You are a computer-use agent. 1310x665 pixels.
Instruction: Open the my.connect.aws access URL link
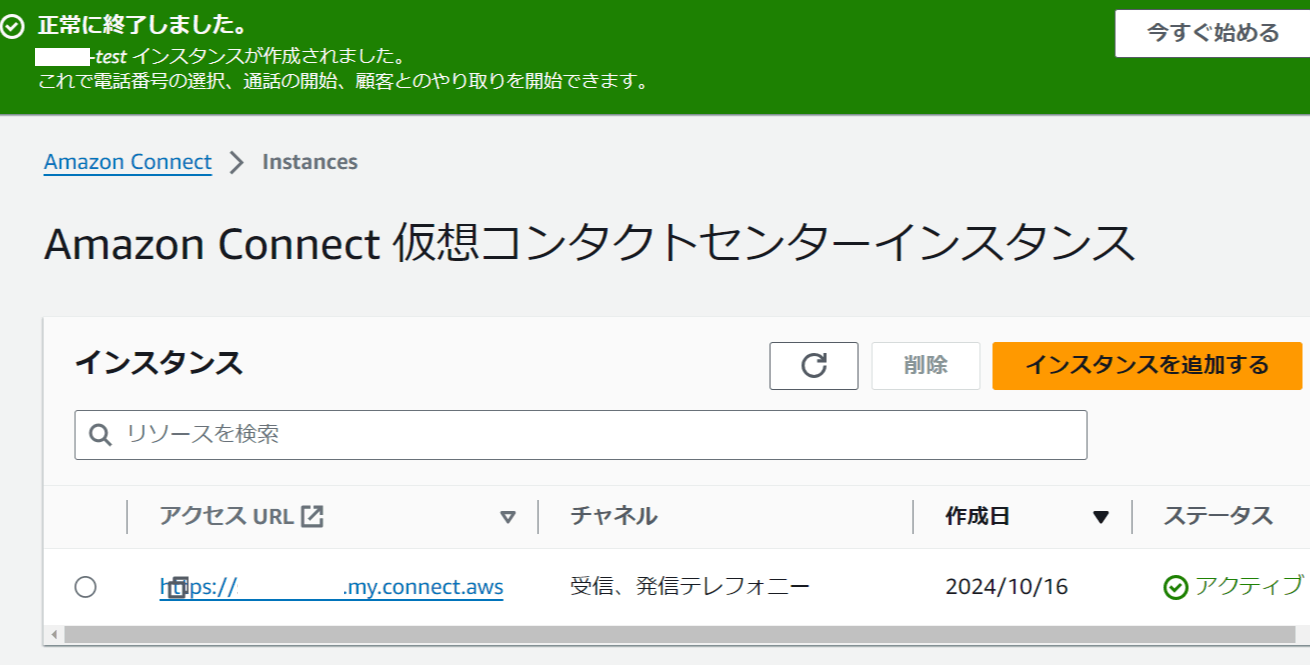[332, 587]
